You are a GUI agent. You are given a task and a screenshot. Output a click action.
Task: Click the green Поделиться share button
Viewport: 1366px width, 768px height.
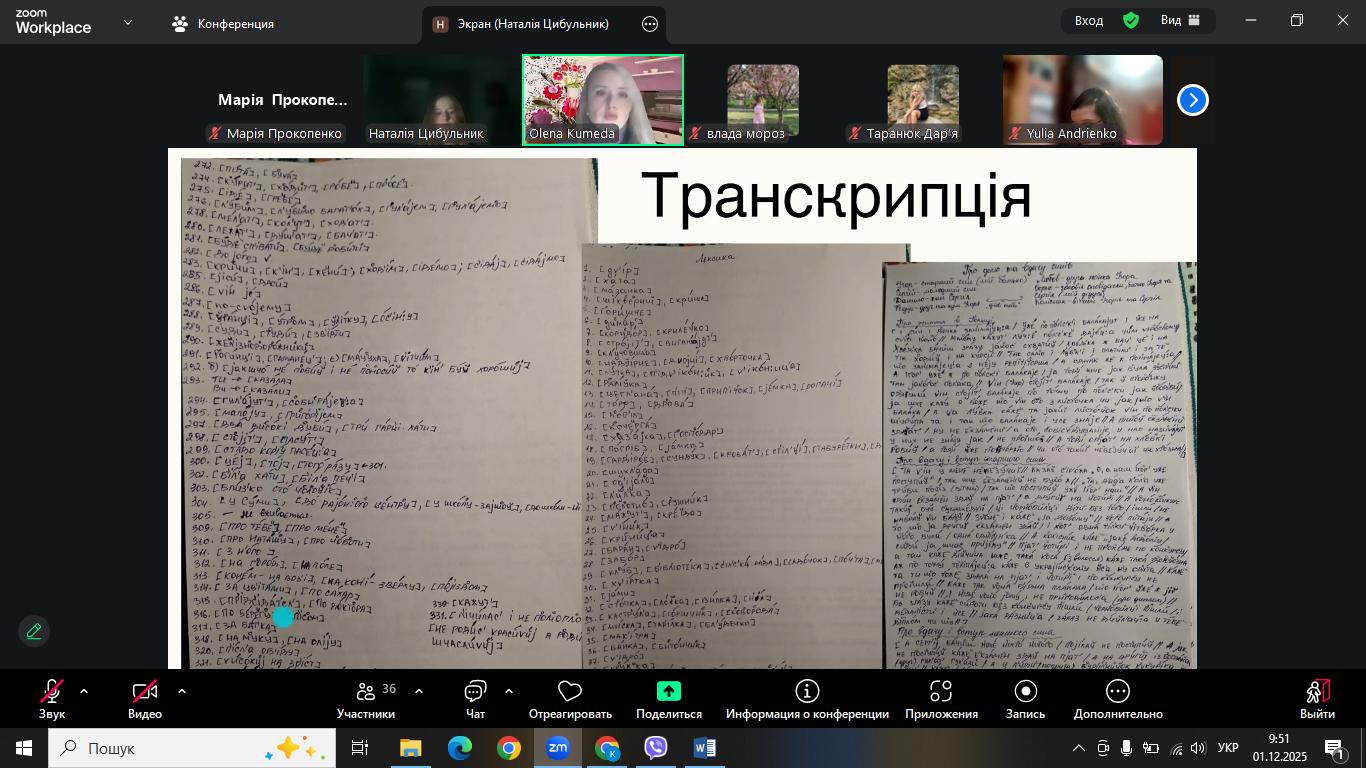(x=668, y=698)
